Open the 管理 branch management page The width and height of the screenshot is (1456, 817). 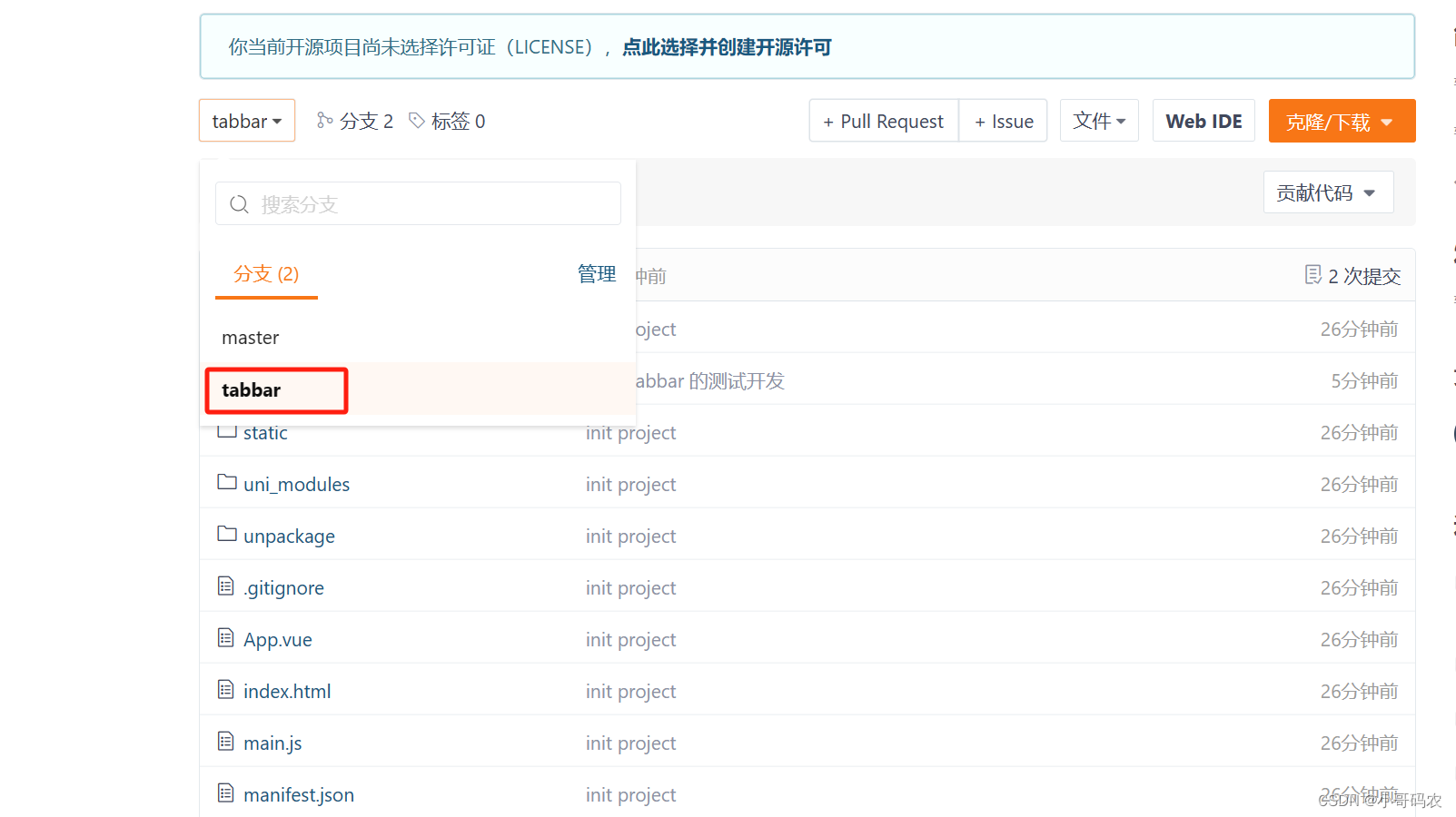click(x=596, y=273)
